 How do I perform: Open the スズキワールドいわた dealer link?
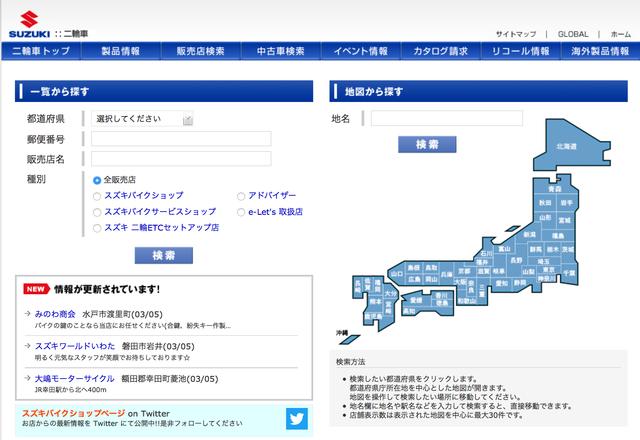pyautogui.click(x=75, y=346)
